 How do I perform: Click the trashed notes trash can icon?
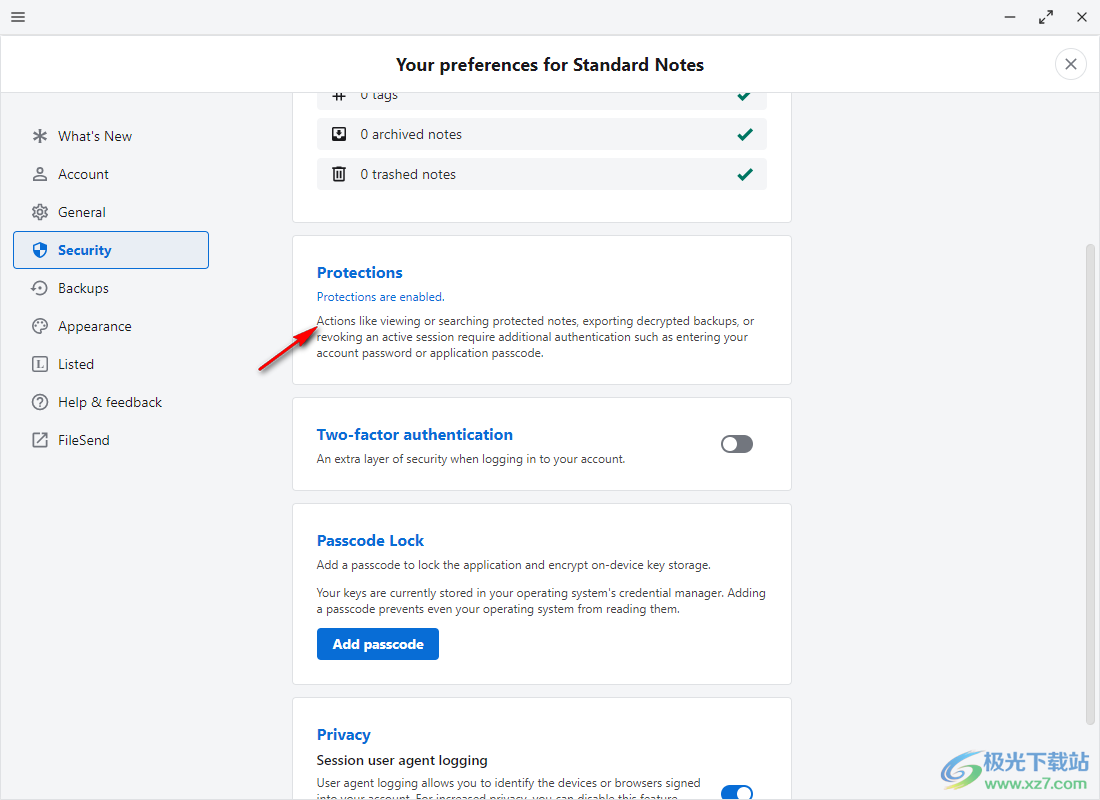pos(339,174)
